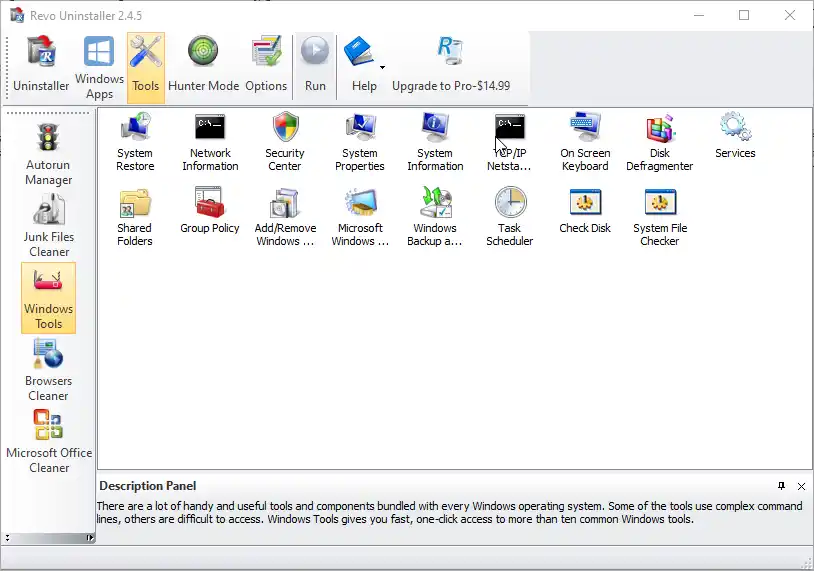This screenshot has width=814, height=571.
Task: Select Windows Tools in the sidebar
Action: (x=48, y=298)
